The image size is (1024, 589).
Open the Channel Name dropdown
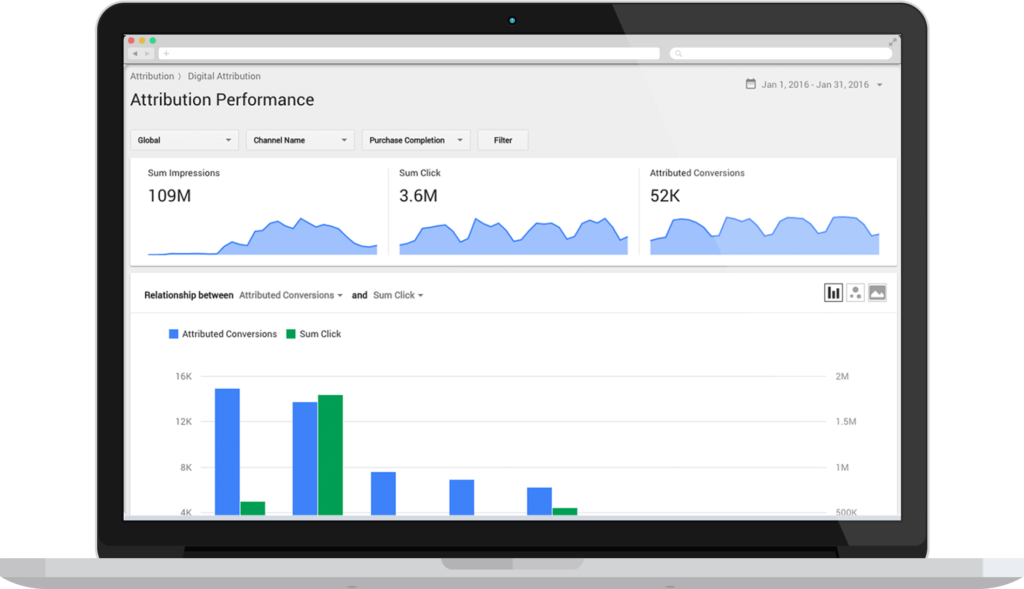300,141
